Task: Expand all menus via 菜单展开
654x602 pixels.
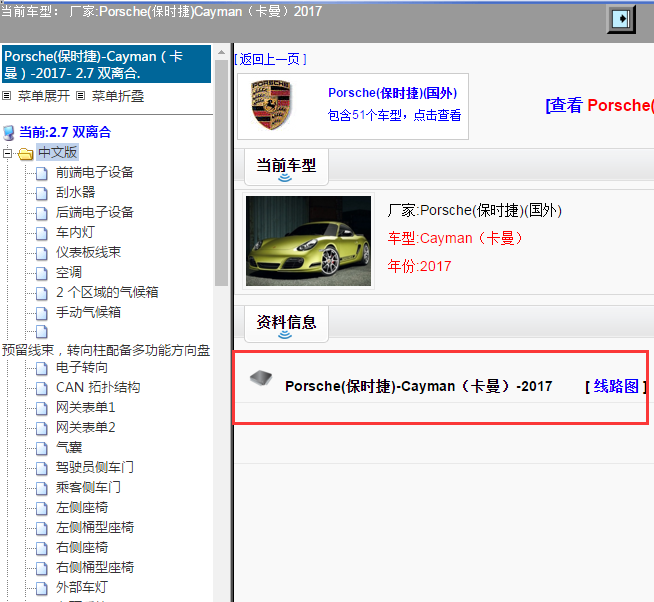Action: point(44,96)
